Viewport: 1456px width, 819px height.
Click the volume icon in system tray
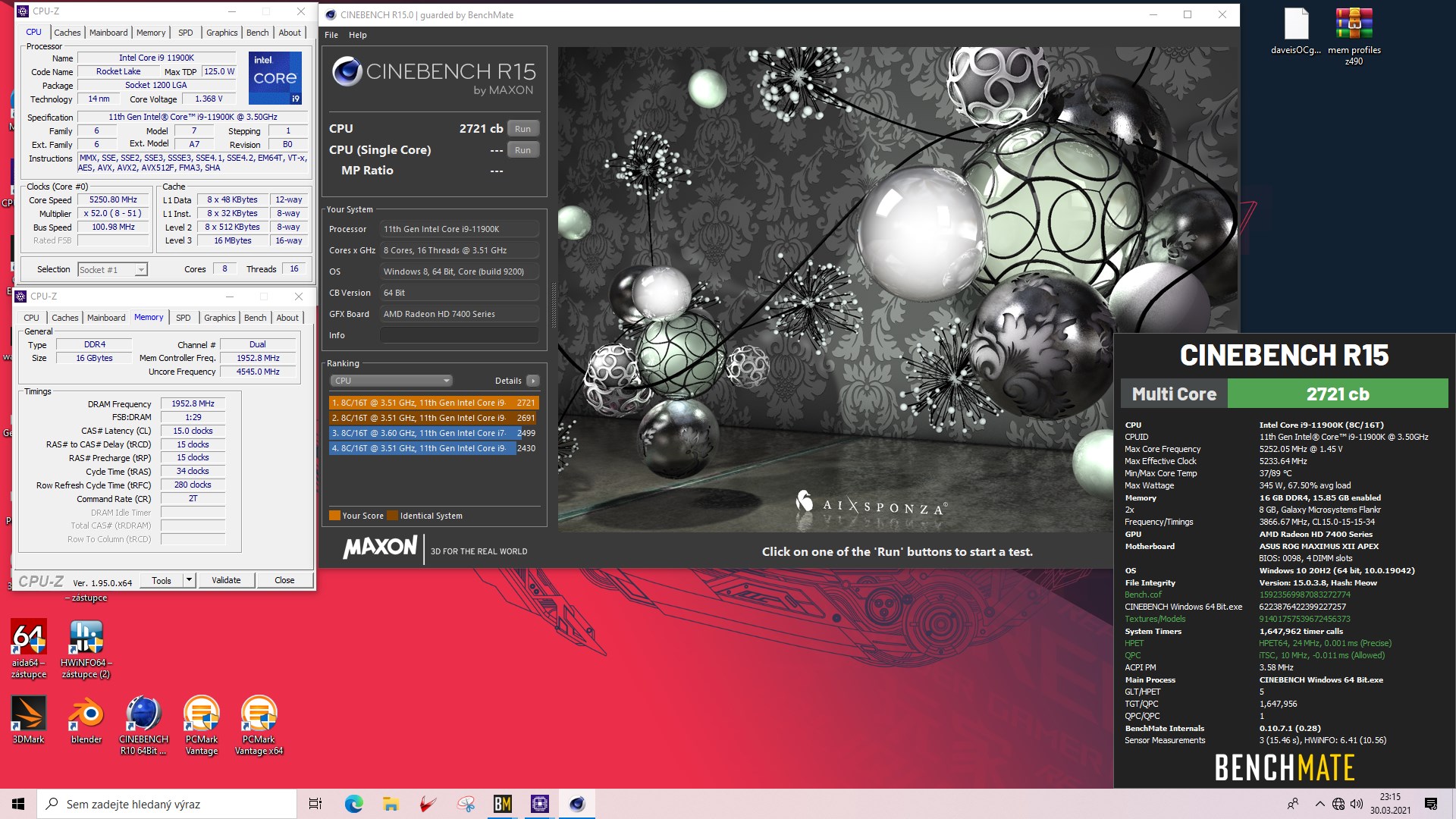pyautogui.click(x=1357, y=804)
